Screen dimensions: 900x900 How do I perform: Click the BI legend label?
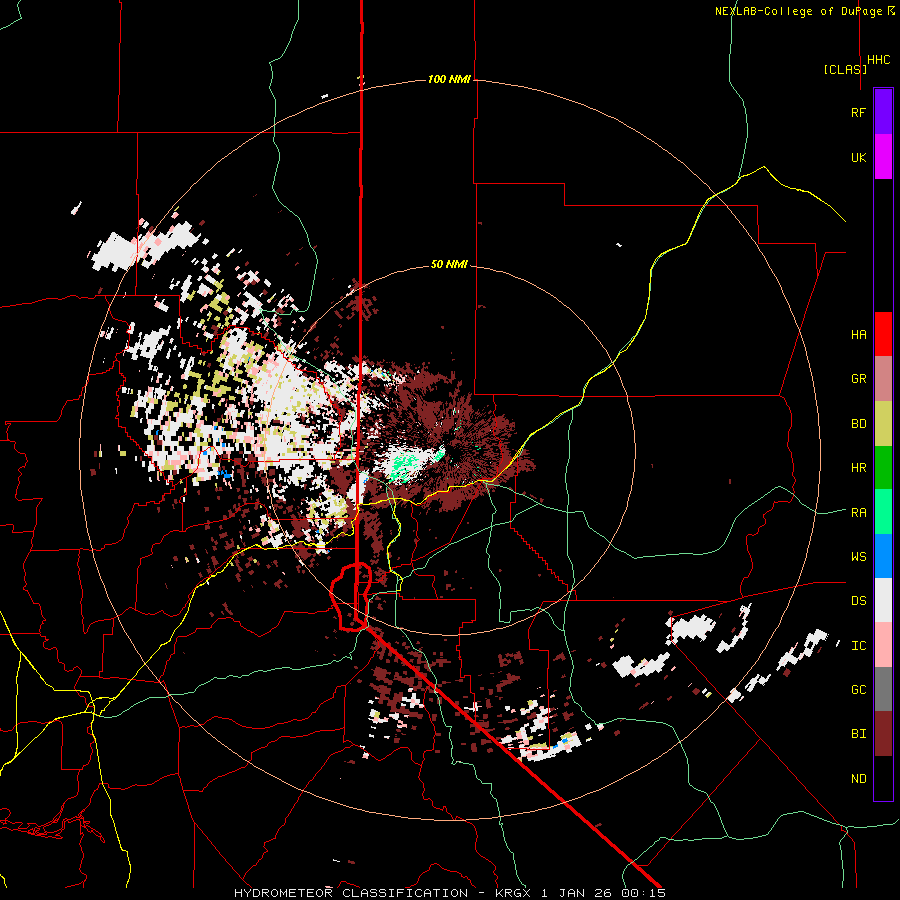858,734
